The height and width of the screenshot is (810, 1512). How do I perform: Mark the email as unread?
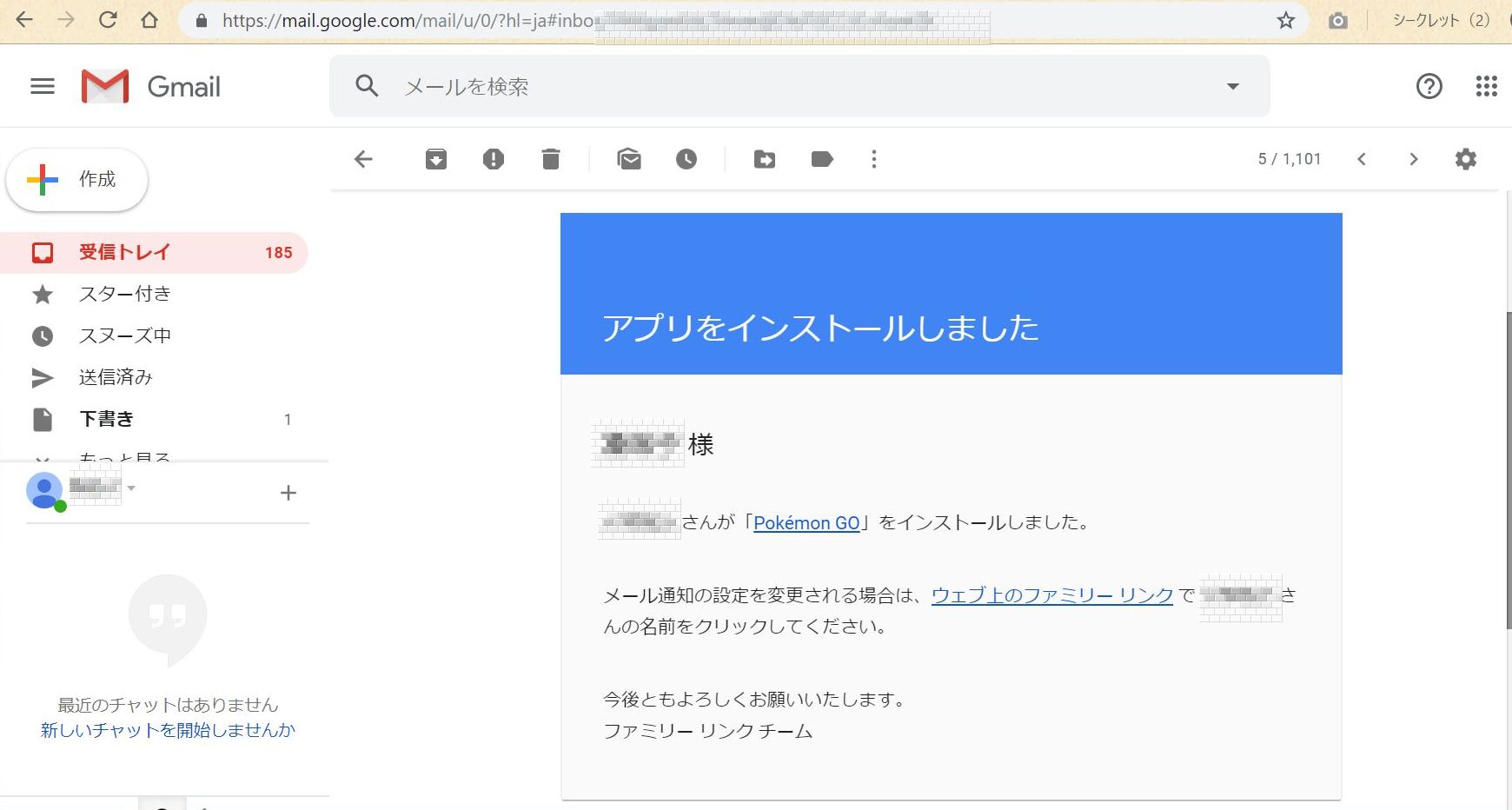coord(629,159)
